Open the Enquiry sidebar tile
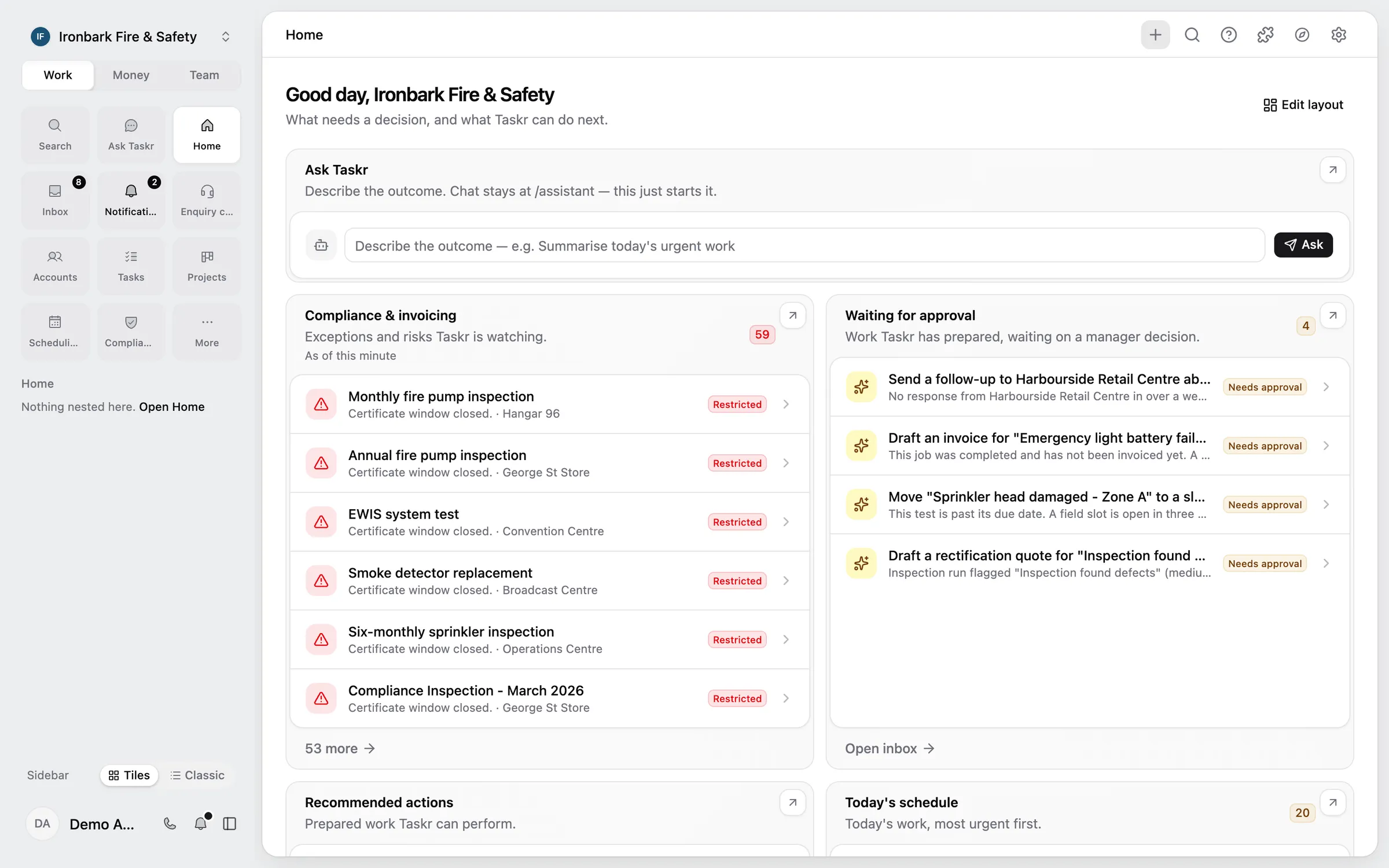1389x868 pixels. (x=207, y=200)
